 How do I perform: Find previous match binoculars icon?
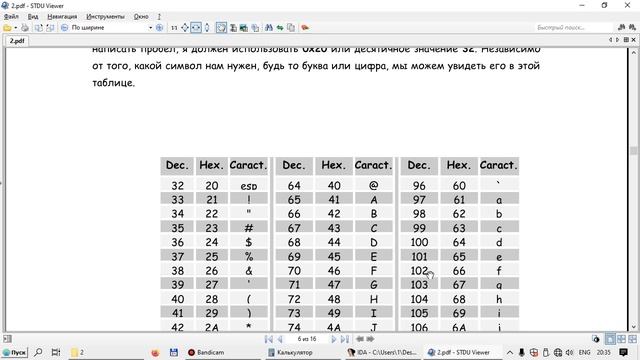(622, 28)
